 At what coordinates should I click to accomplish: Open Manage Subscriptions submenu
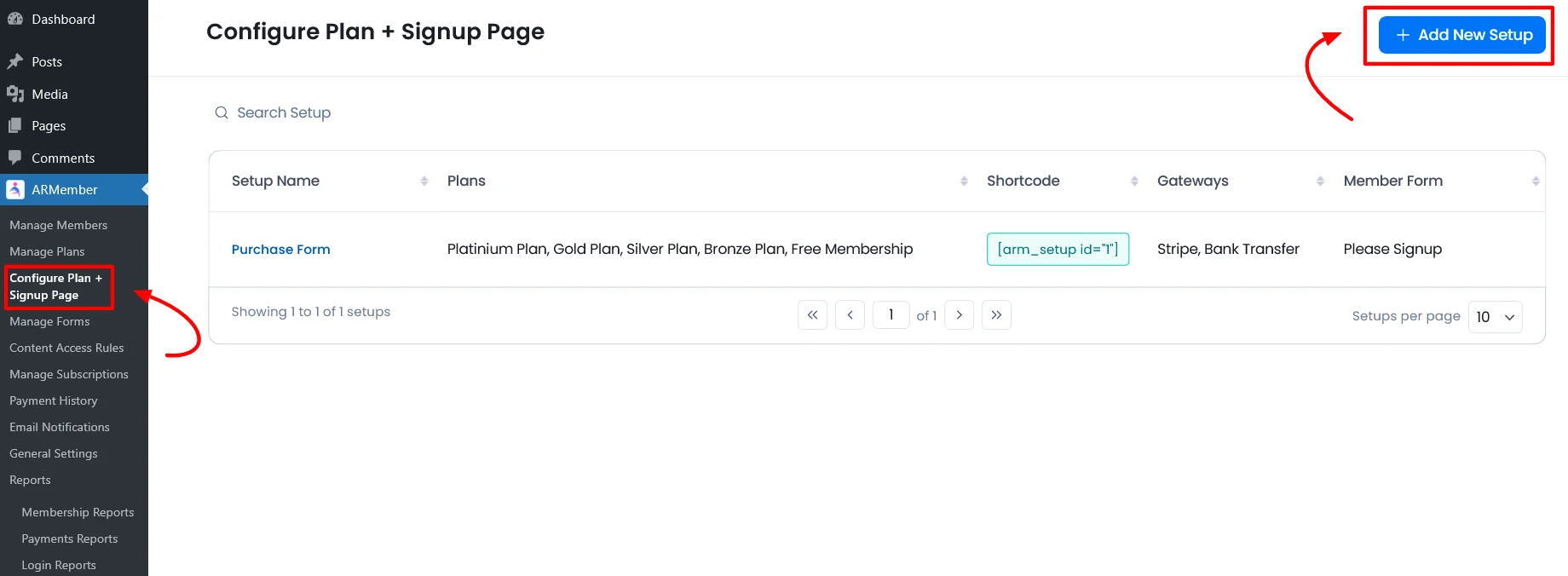(x=69, y=374)
